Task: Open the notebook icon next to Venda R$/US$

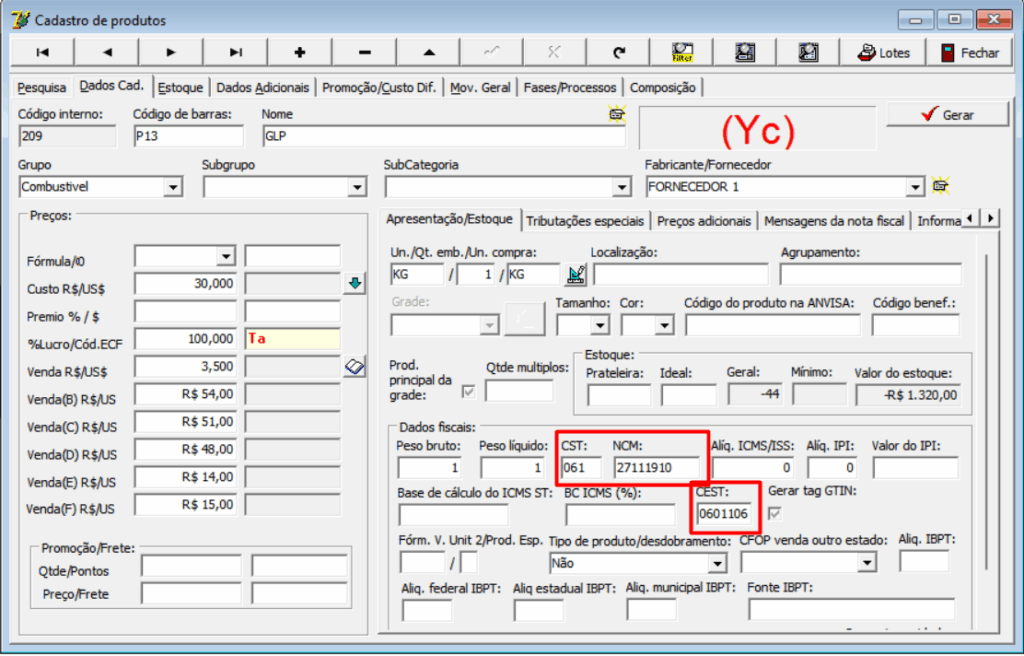Action: [x=355, y=366]
